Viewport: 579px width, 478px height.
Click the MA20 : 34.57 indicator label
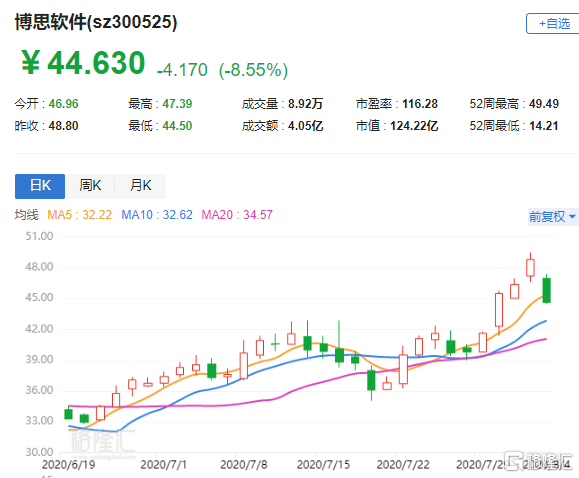237,215
